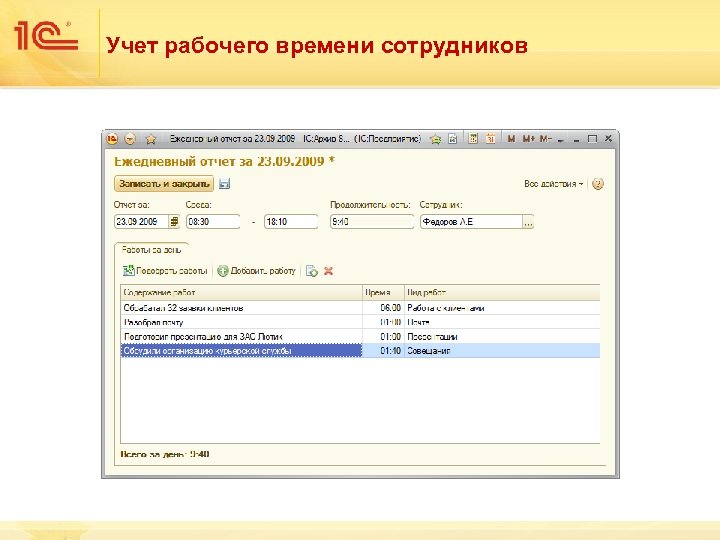Click the end time field 18:10
The height and width of the screenshot is (540, 720).
click(x=291, y=222)
